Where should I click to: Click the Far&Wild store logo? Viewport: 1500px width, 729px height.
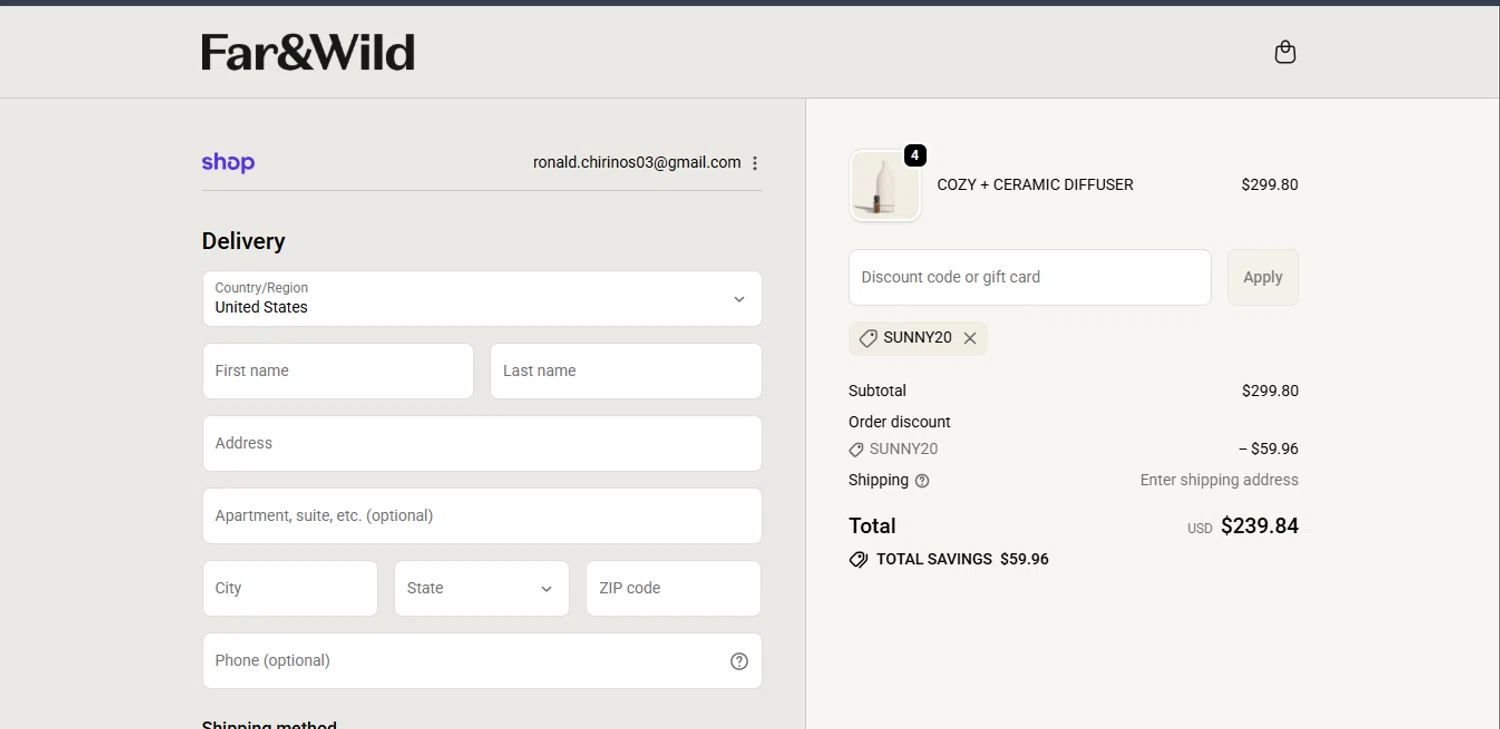(x=308, y=52)
